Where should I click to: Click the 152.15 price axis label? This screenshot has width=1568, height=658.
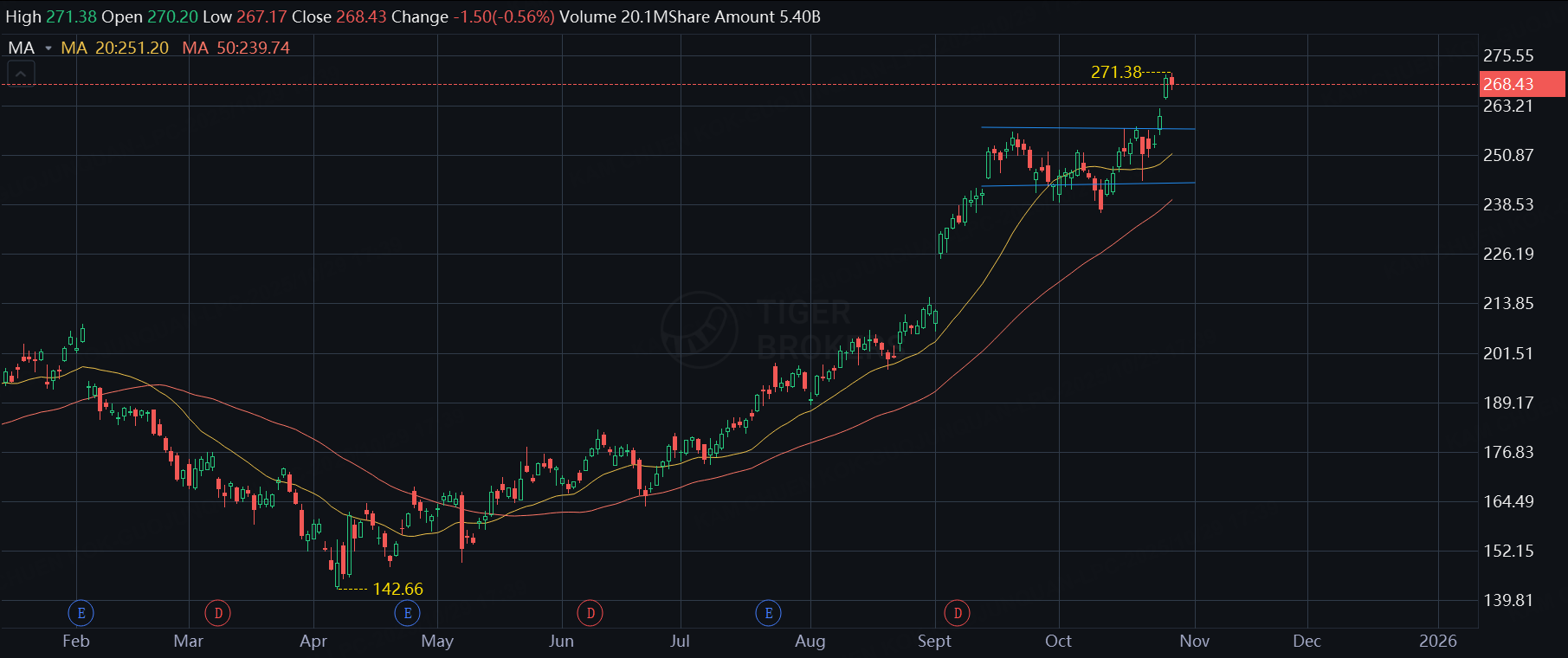point(1508,551)
